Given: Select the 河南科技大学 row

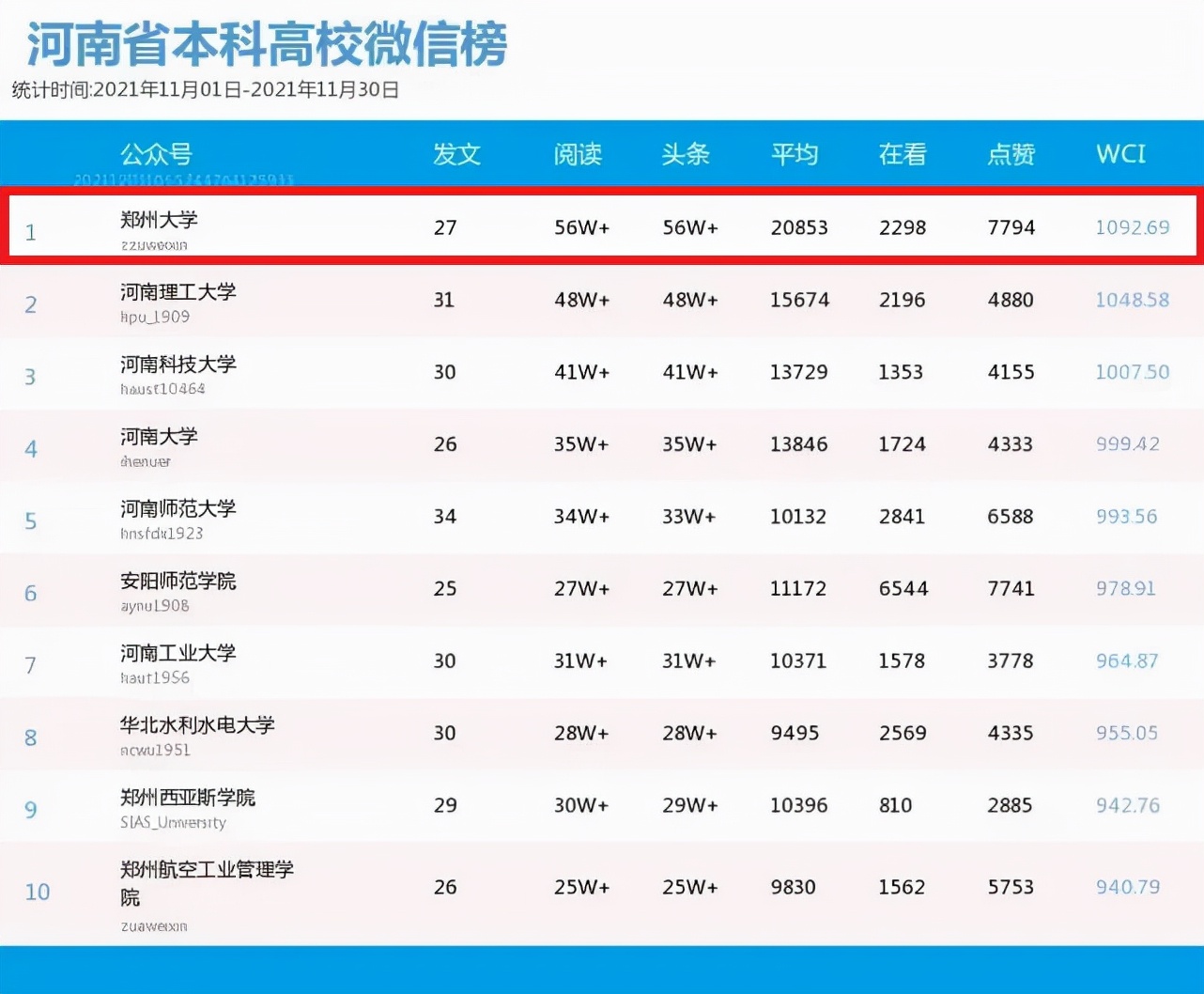Looking at the screenshot, I should (x=178, y=365).
